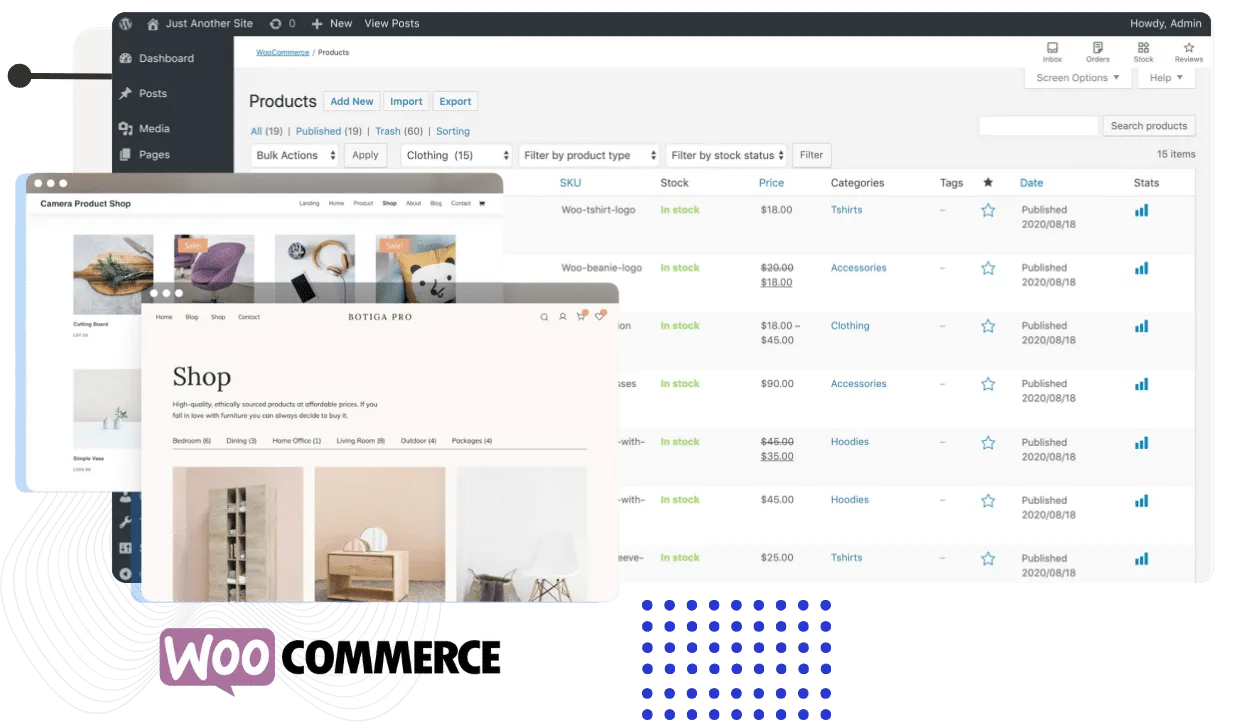
Task: Sort products by Date column
Action: (x=1031, y=183)
